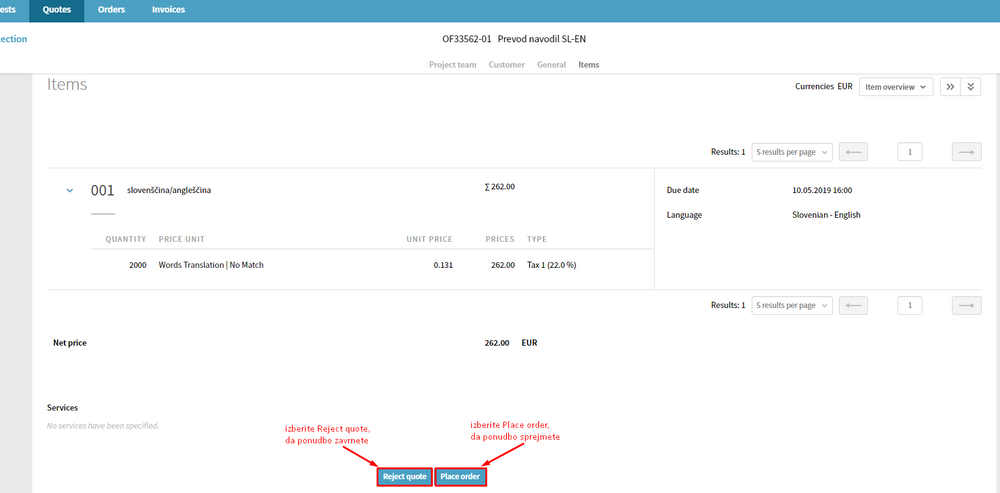Open the lower results per page dropdown

(x=792, y=305)
